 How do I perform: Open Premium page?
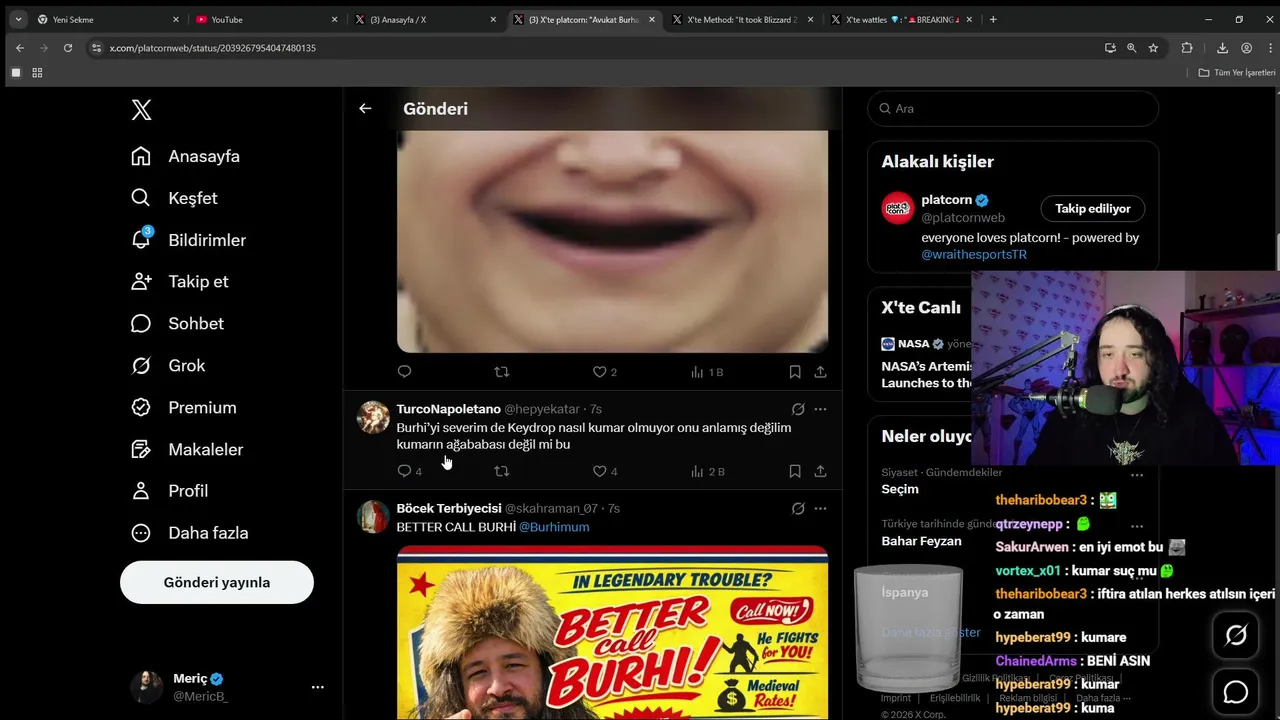[184, 408]
